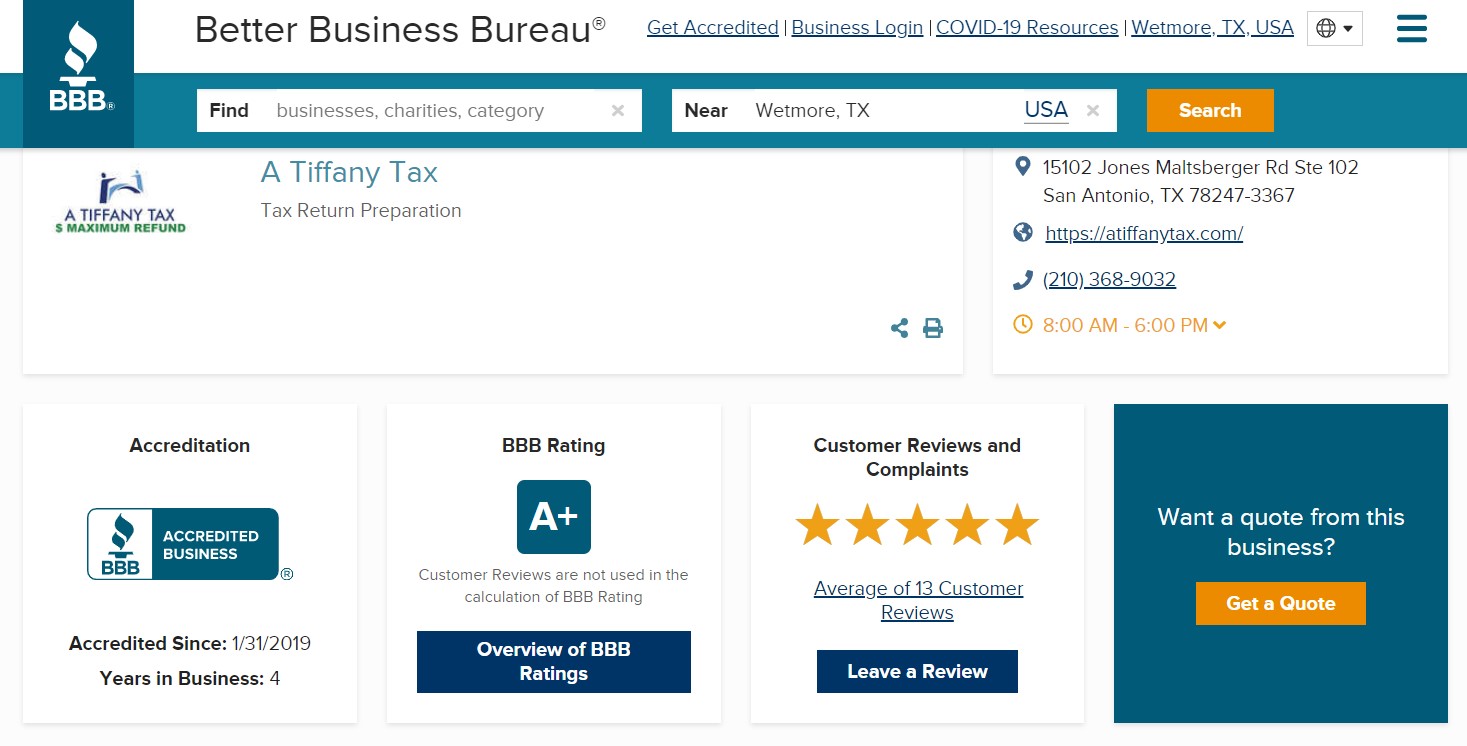This screenshot has height=746, width=1467.
Task: Click the orange Search button
Action: tap(1210, 110)
